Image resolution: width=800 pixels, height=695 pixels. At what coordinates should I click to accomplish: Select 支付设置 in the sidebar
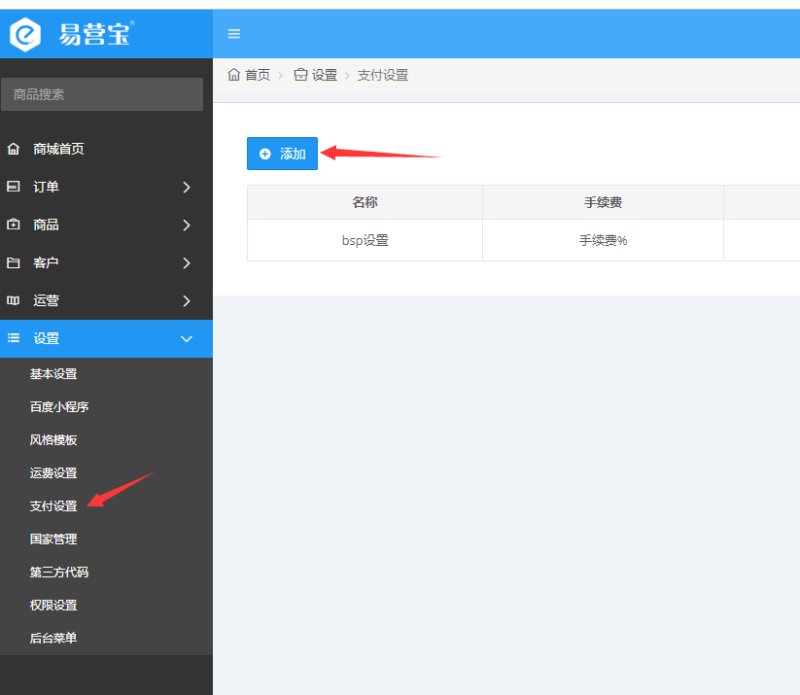53,506
